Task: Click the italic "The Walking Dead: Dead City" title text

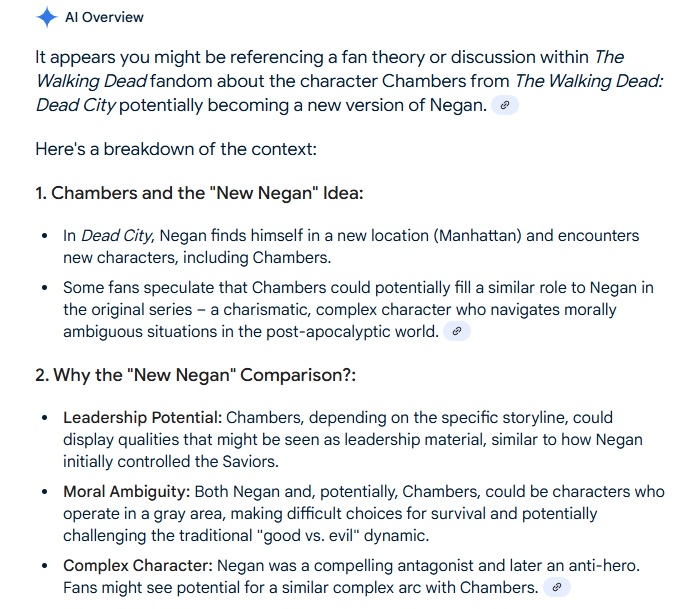Action: coord(588,80)
